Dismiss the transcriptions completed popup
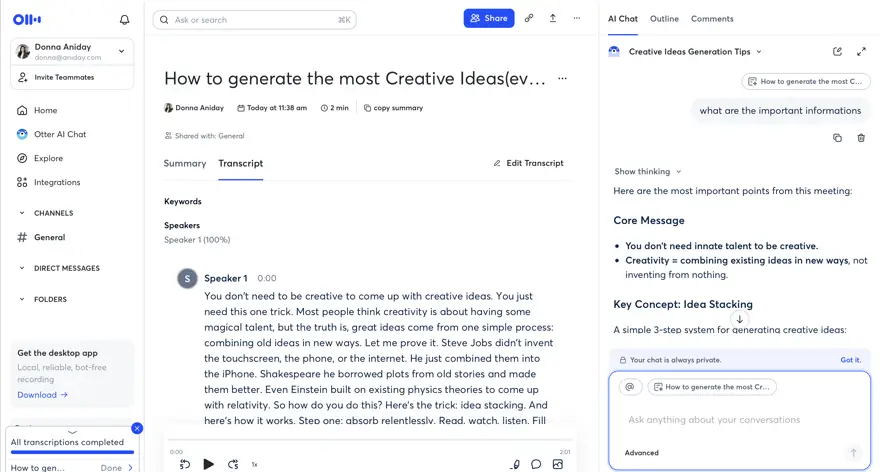Screen dimensions: 880x472 pos(137,428)
